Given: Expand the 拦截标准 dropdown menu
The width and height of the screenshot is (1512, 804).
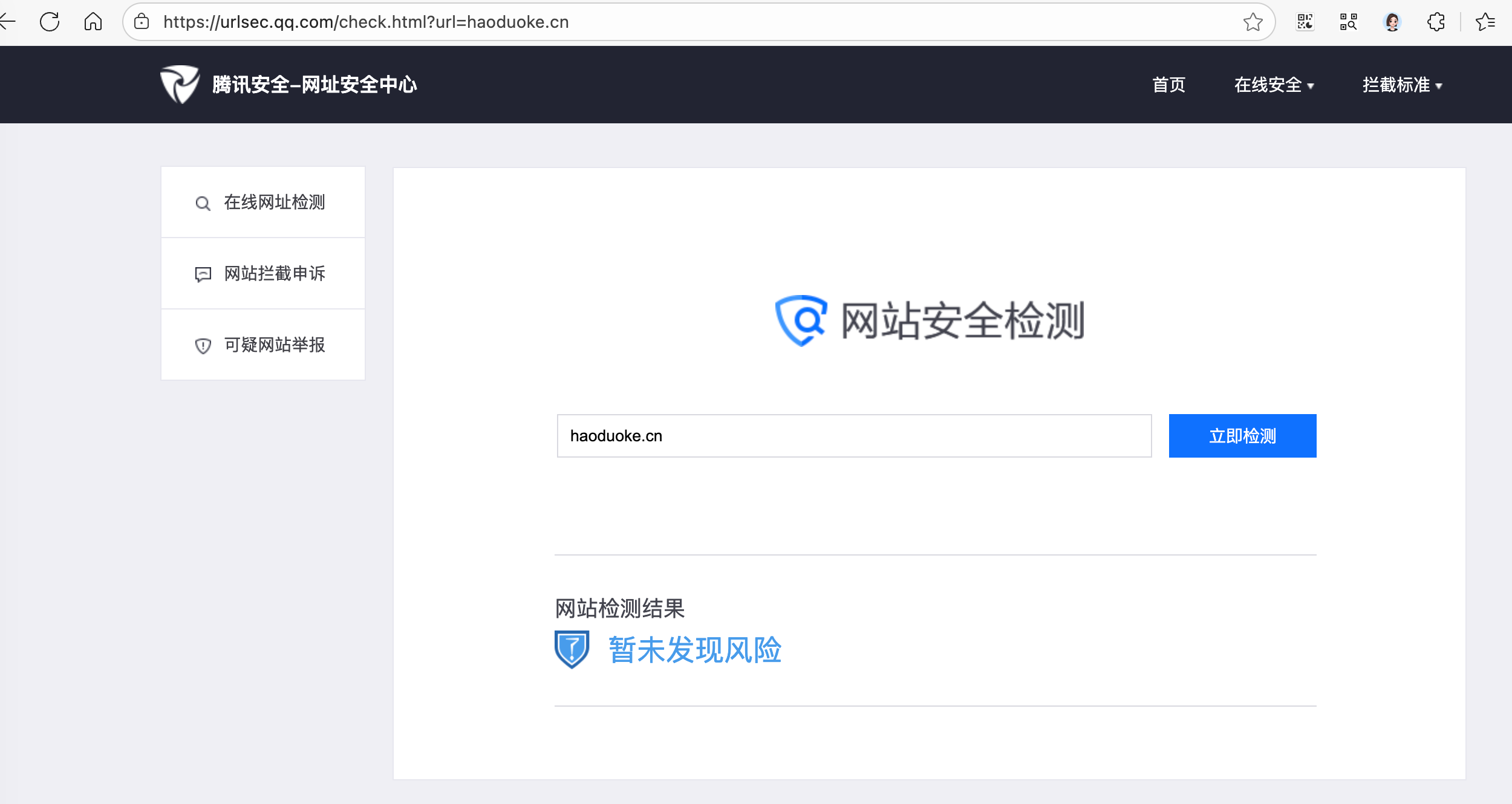Looking at the screenshot, I should 1402,85.
